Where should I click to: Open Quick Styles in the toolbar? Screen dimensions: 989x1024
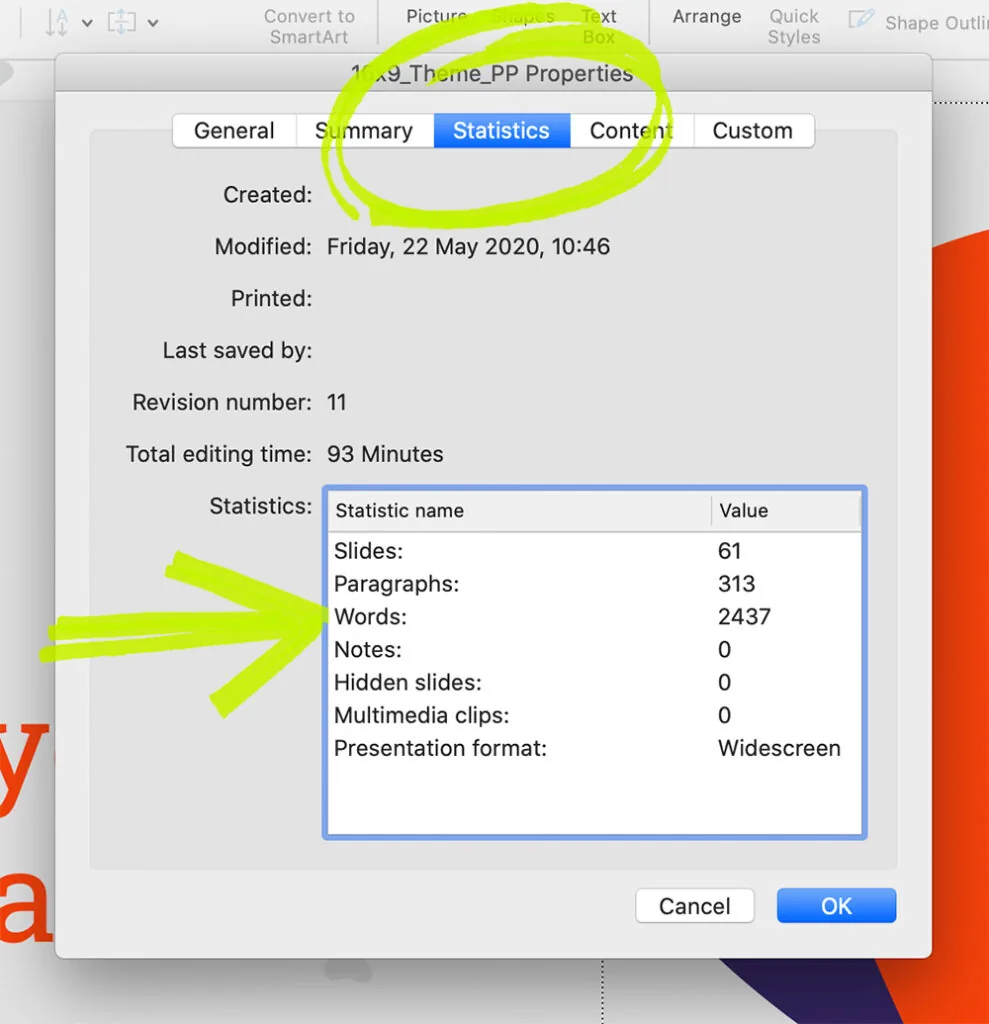tap(794, 26)
